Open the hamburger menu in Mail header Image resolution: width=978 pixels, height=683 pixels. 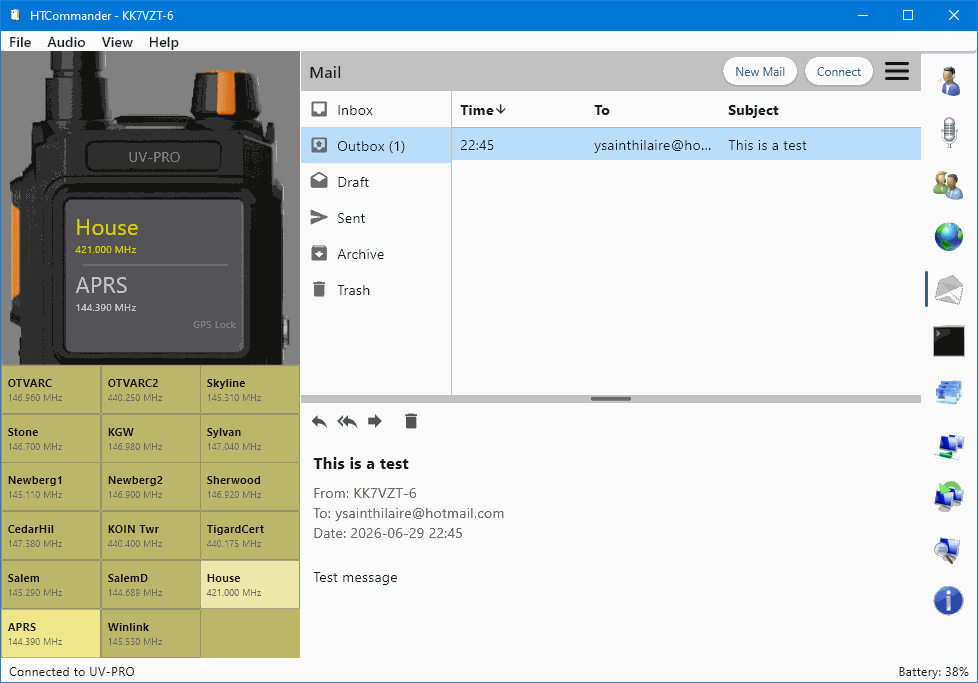click(897, 71)
